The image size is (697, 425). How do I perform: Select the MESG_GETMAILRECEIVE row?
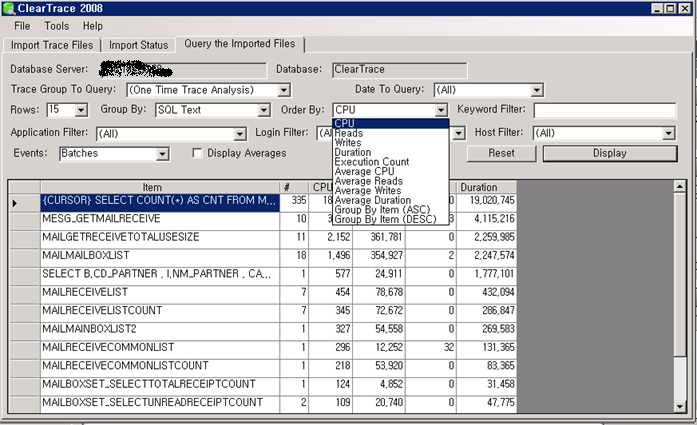(x=160, y=221)
